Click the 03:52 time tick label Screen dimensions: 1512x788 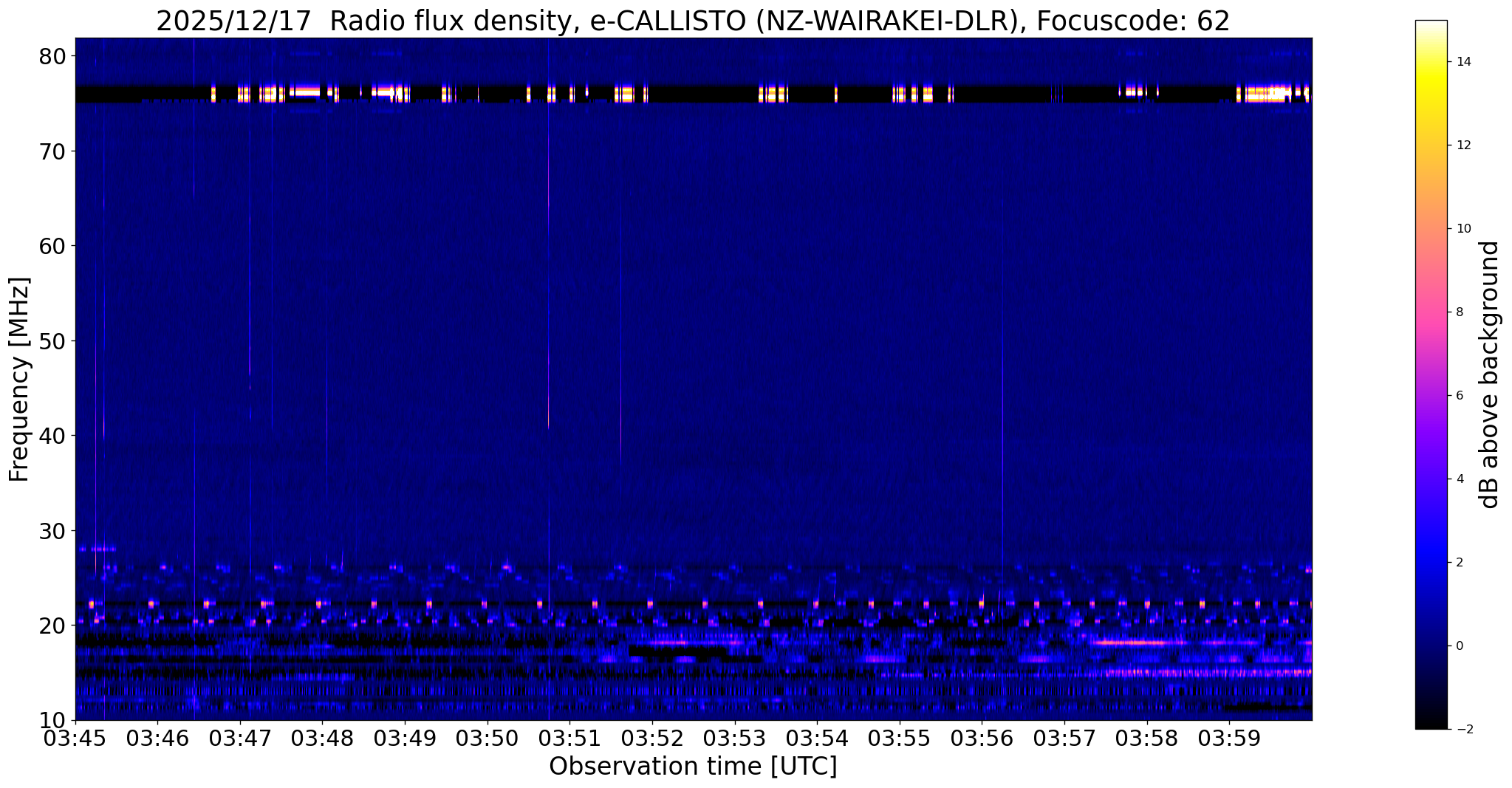click(652, 738)
